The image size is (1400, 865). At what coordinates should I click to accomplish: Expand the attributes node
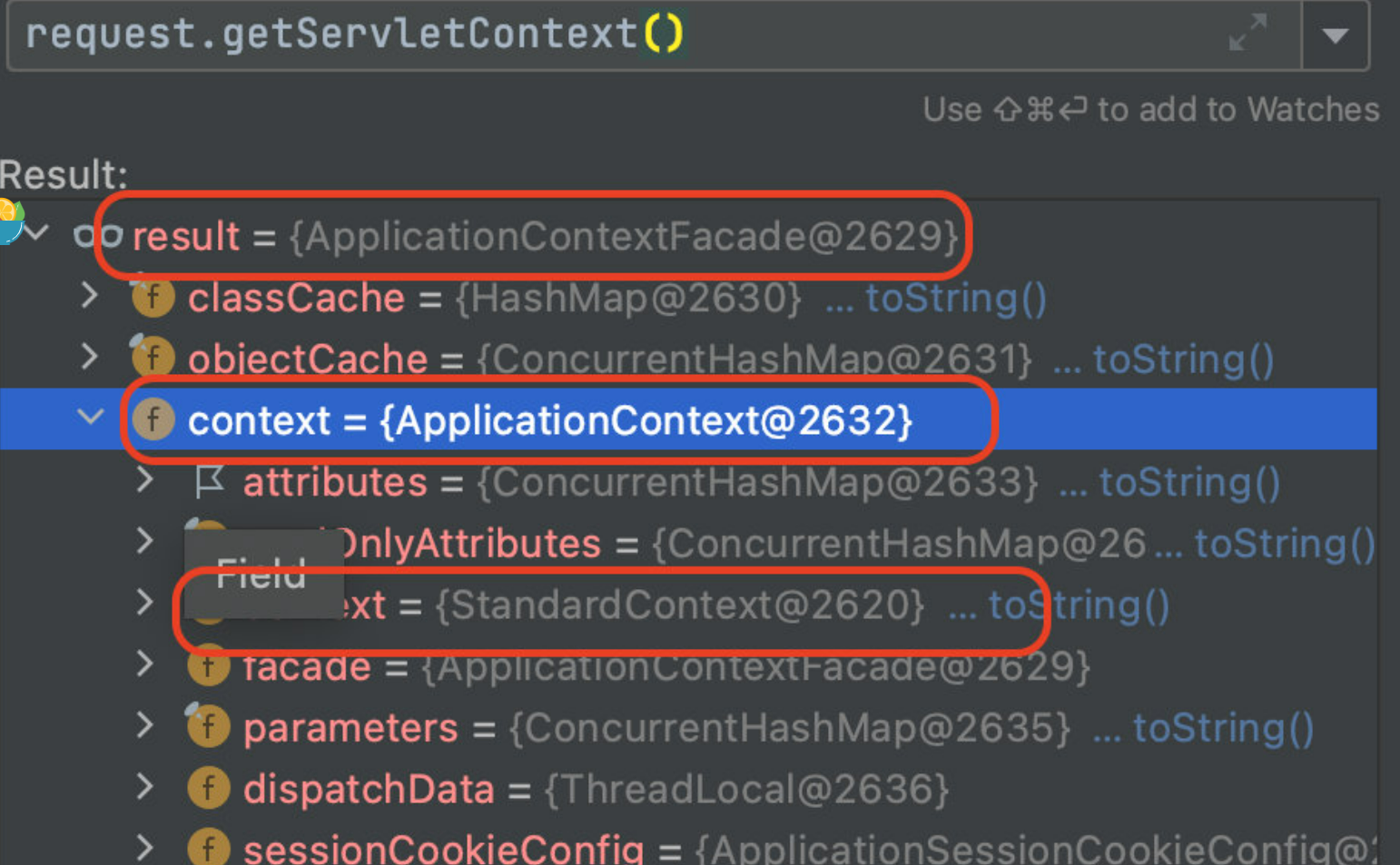(x=145, y=480)
